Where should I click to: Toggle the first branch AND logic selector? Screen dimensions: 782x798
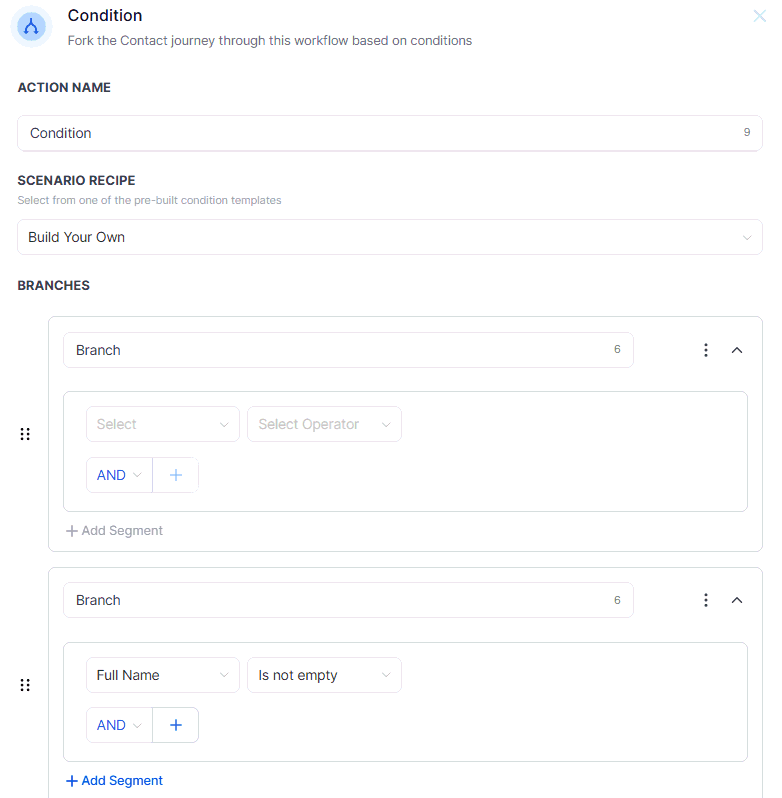point(119,475)
